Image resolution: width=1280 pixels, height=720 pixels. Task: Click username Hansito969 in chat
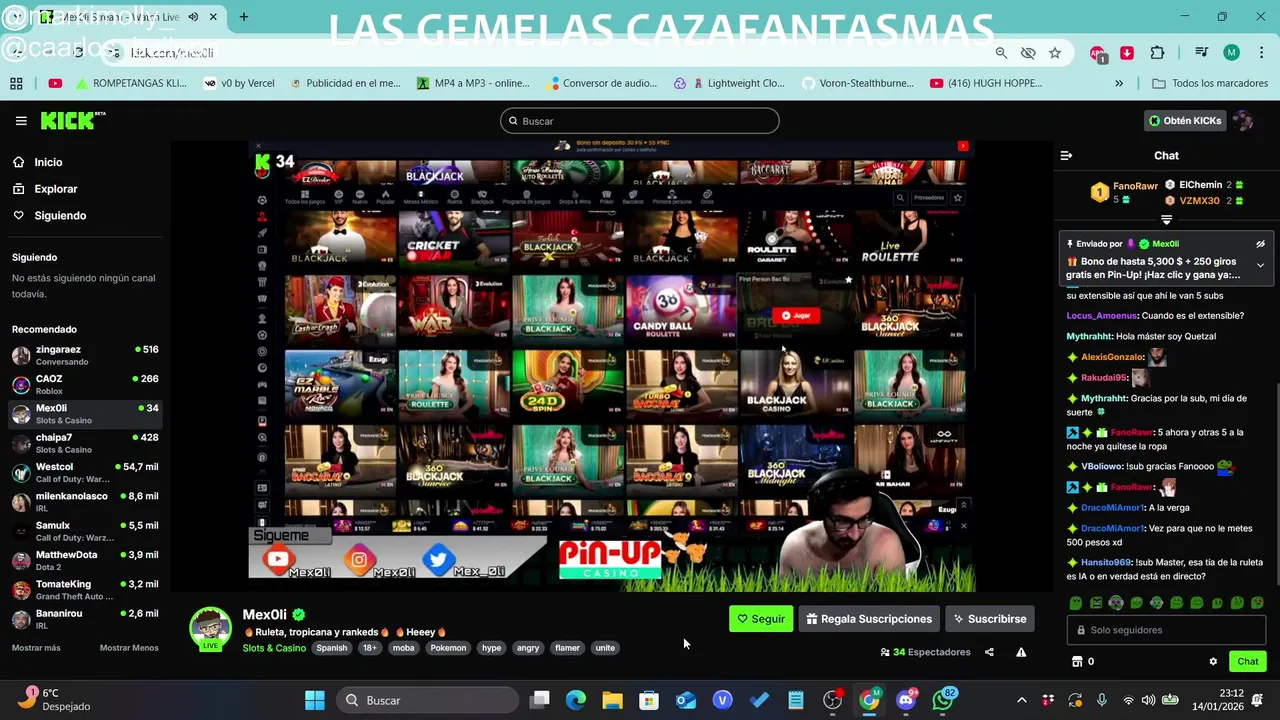(x=1106, y=563)
